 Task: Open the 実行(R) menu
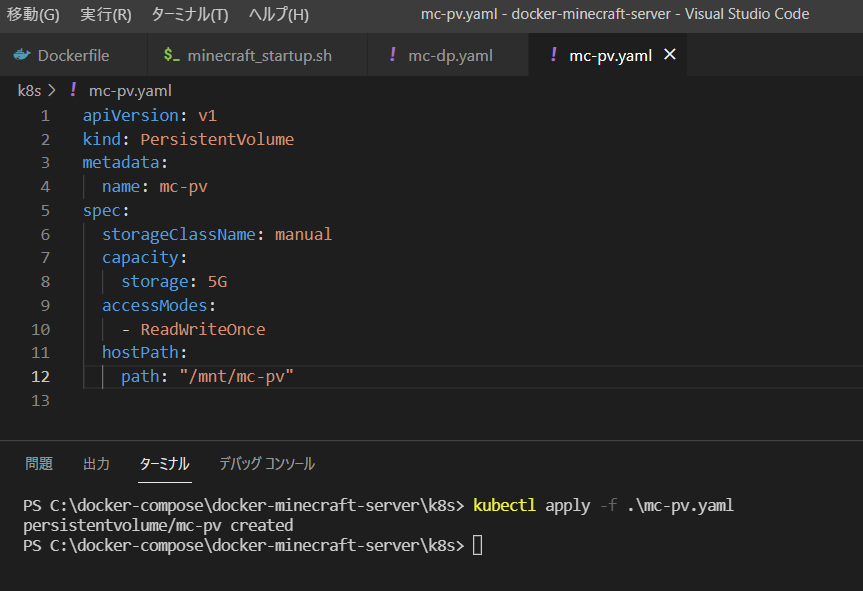pos(105,14)
